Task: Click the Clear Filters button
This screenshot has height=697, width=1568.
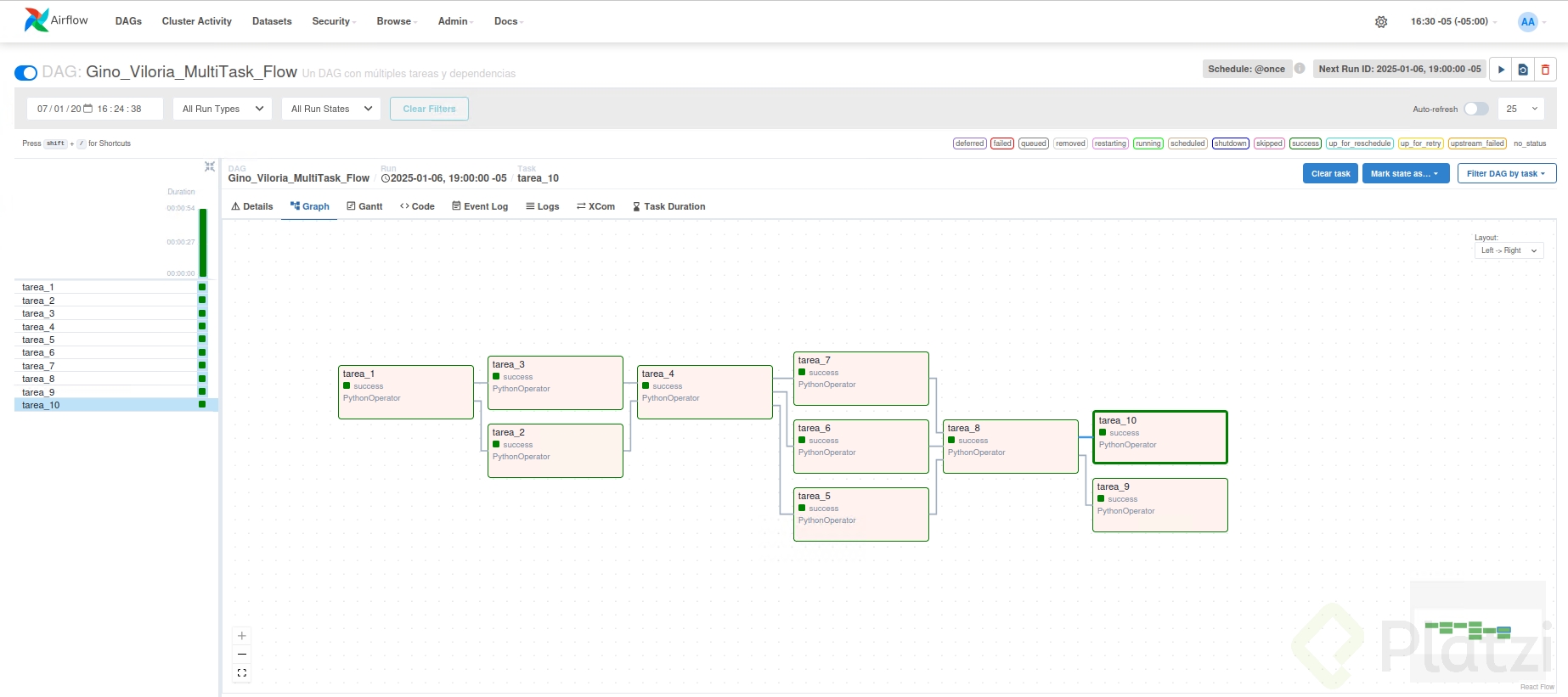Action: tap(429, 109)
